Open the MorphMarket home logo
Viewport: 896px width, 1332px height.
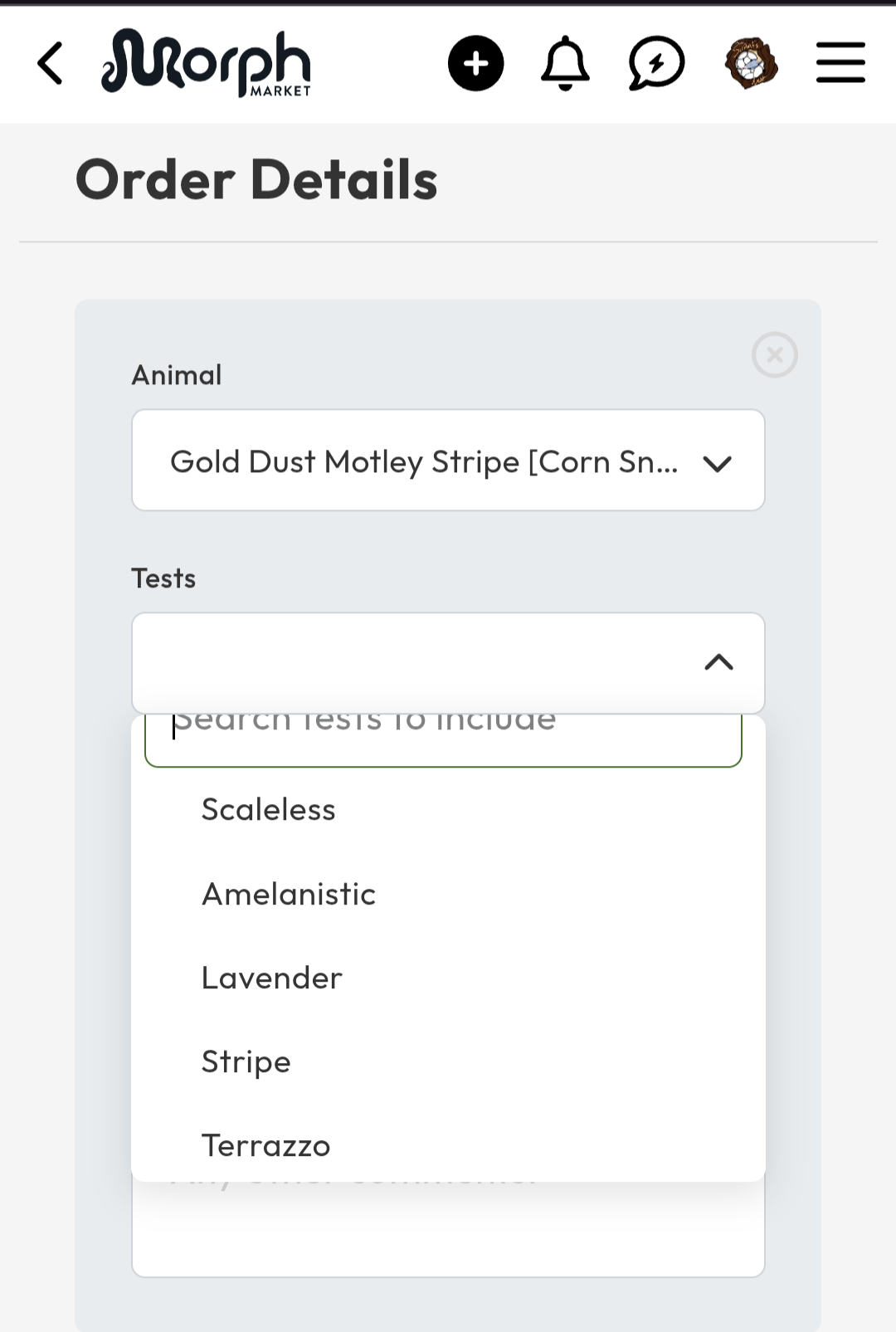(x=206, y=63)
